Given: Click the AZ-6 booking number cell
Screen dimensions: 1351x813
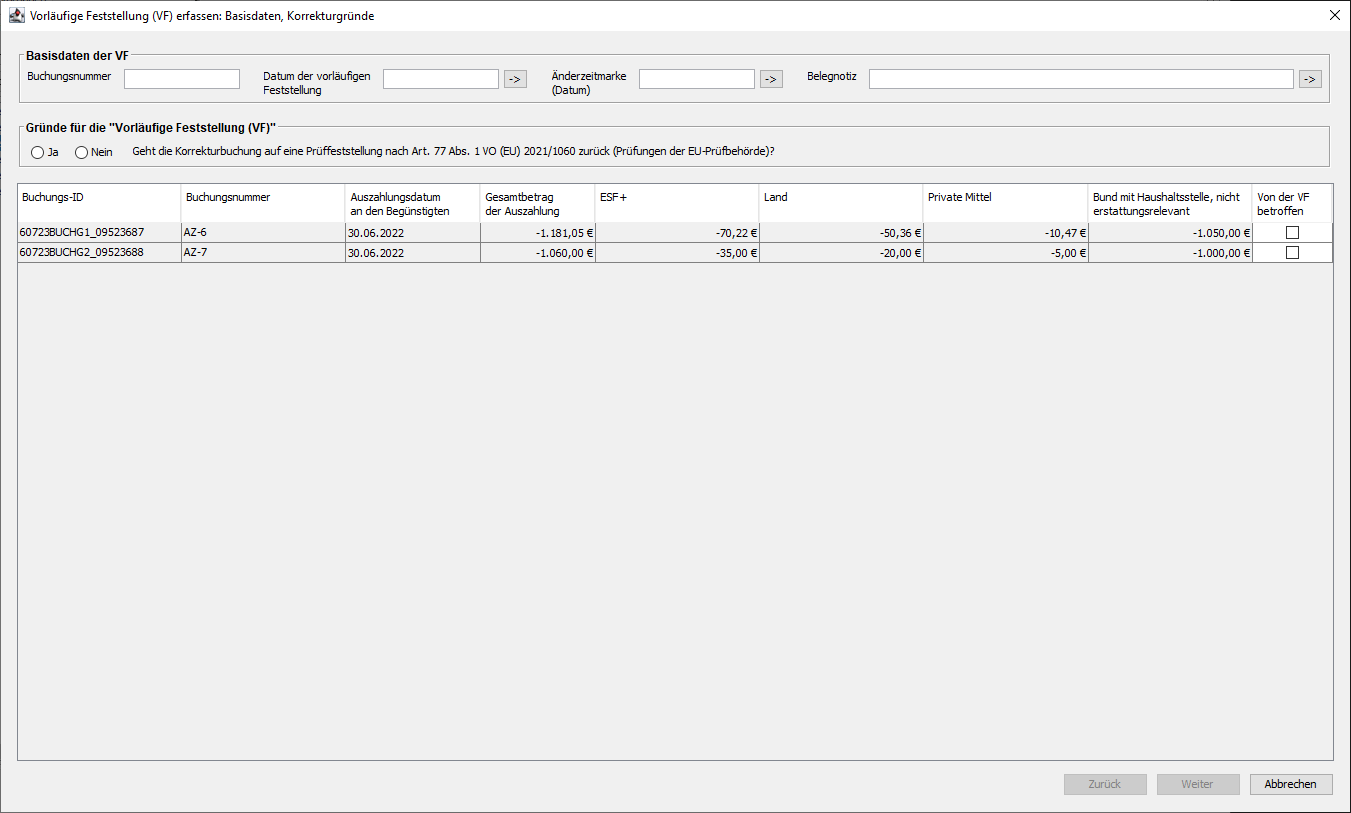Looking at the screenshot, I should [263, 233].
